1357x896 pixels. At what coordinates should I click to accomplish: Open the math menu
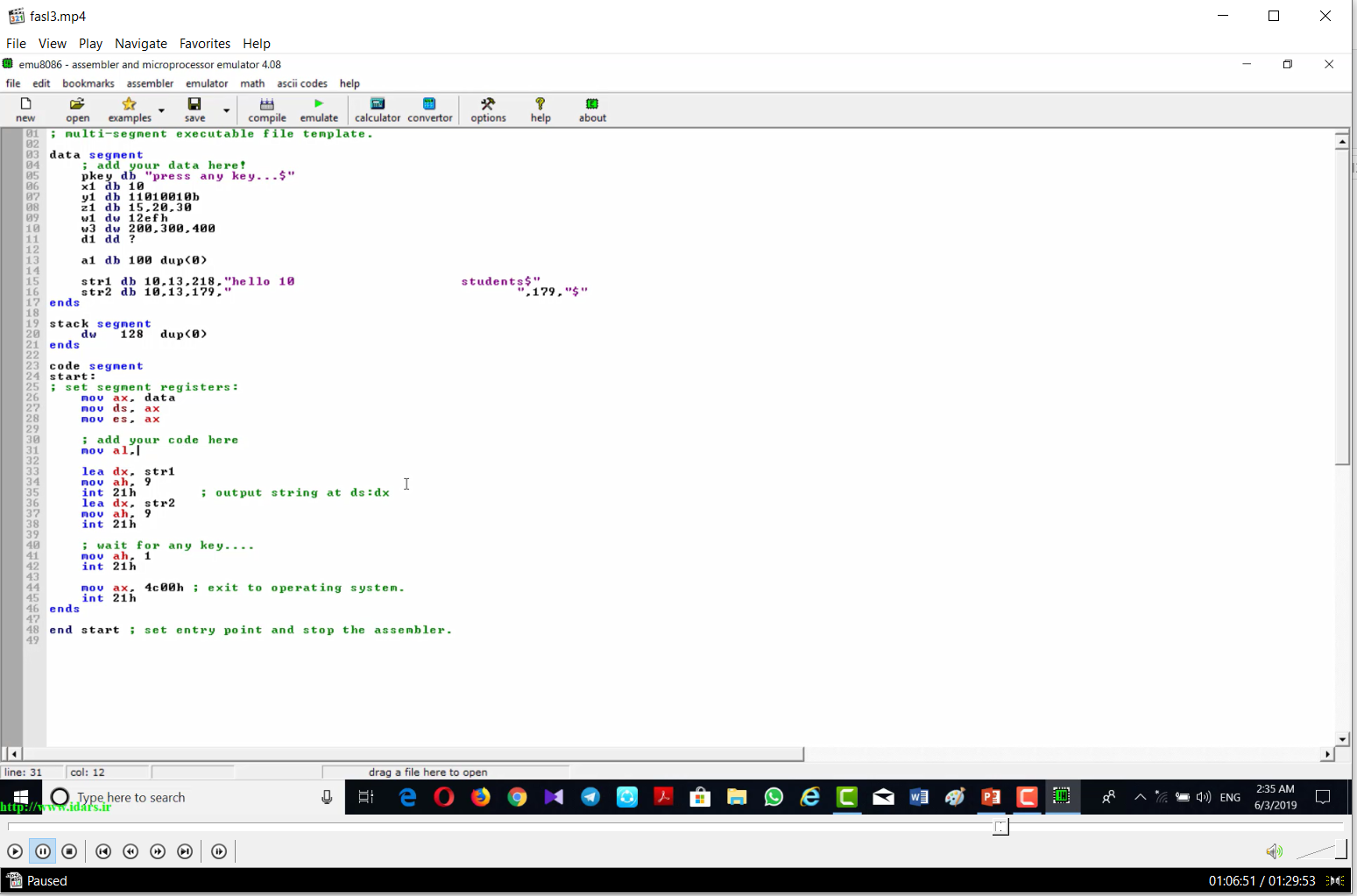tap(252, 83)
